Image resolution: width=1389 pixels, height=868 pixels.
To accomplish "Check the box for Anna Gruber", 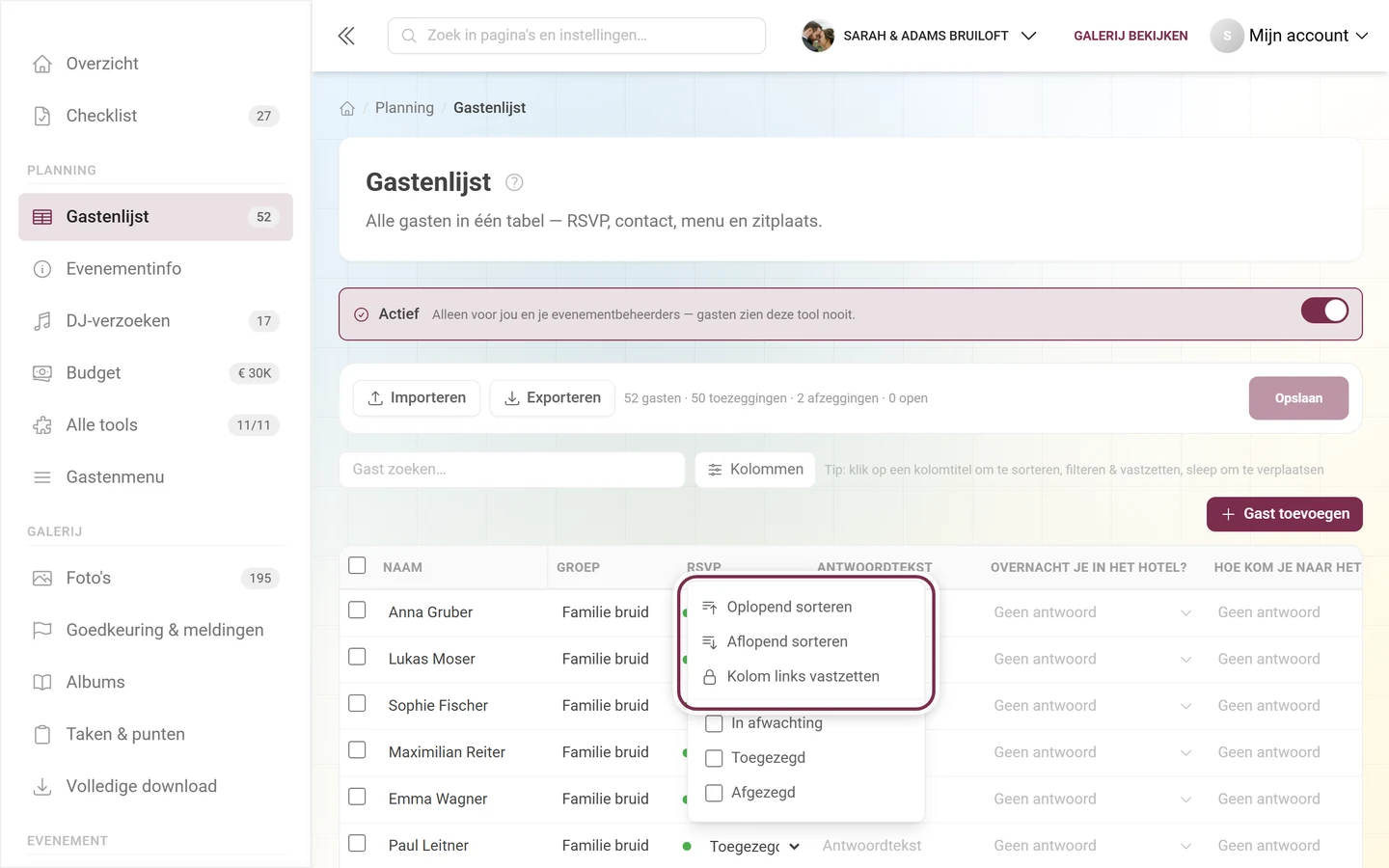I will click(x=357, y=610).
